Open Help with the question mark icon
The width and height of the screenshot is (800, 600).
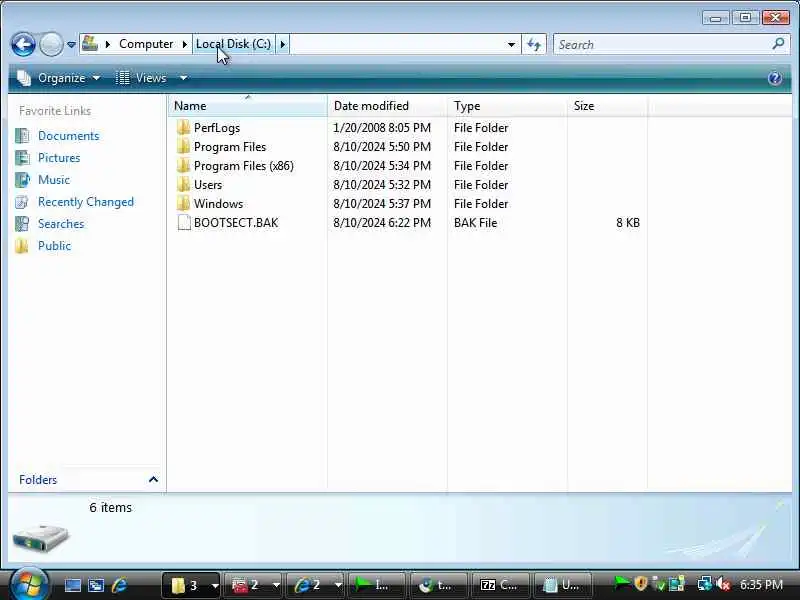click(x=774, y=78)
